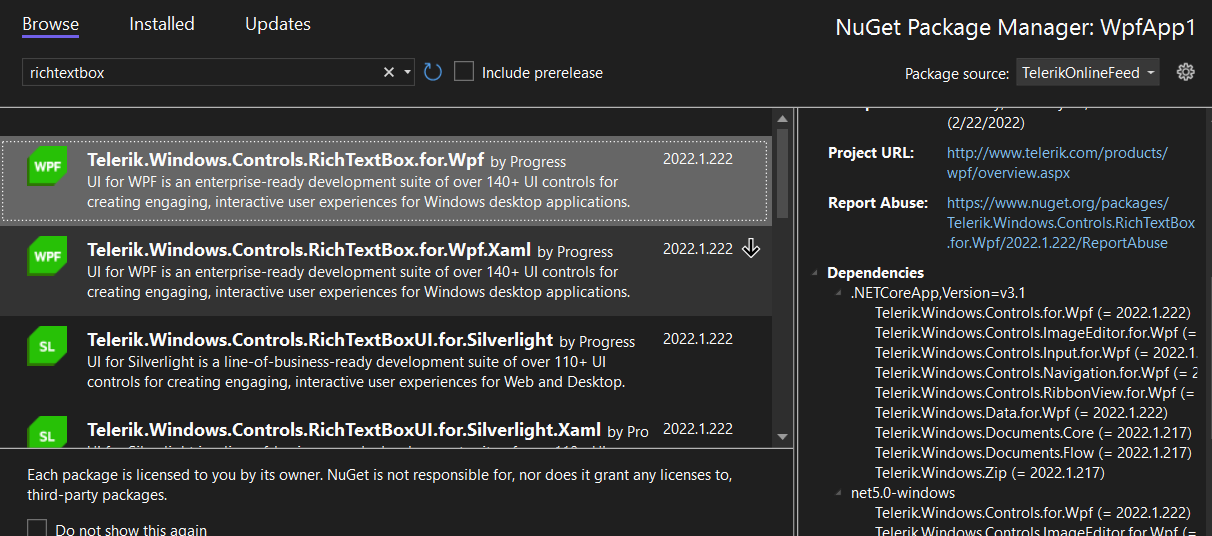The width and height of the screenshot is (1212, 536).
Task: Switch to the Updates tab
Action: pos(278,24)
